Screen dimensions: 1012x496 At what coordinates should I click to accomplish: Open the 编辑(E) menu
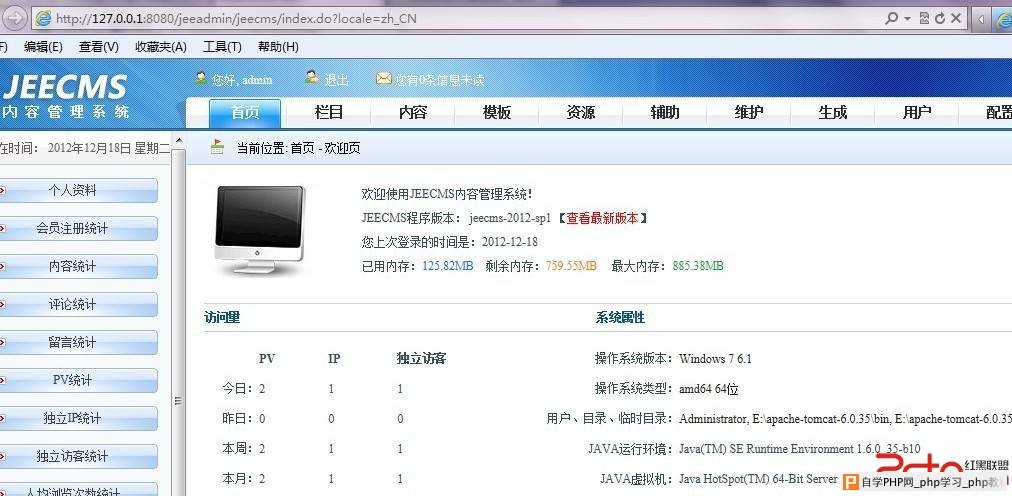pos(43,46)
